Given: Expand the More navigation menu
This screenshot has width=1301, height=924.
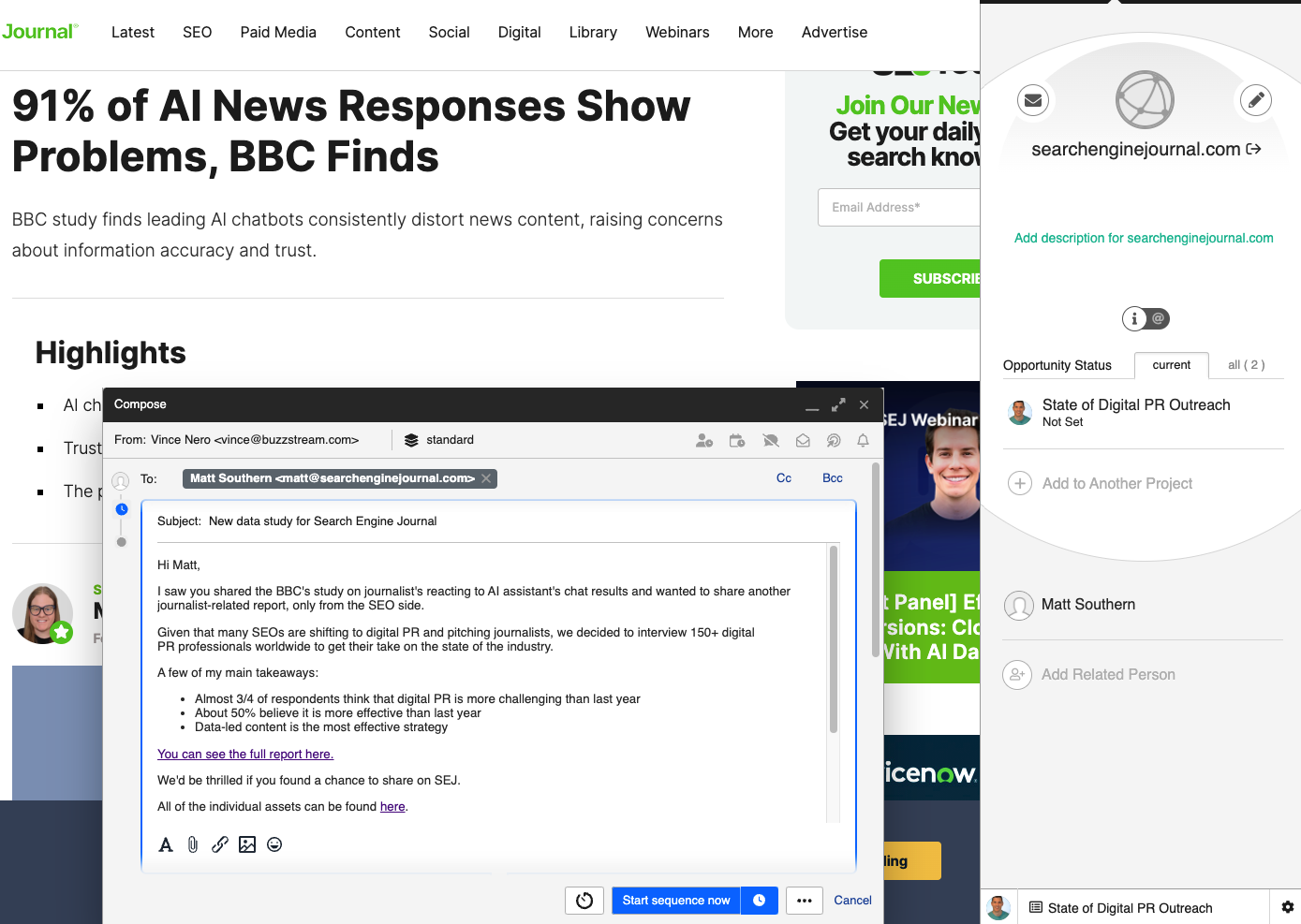Looking at the screenshot, I should [x=755, y=32].
